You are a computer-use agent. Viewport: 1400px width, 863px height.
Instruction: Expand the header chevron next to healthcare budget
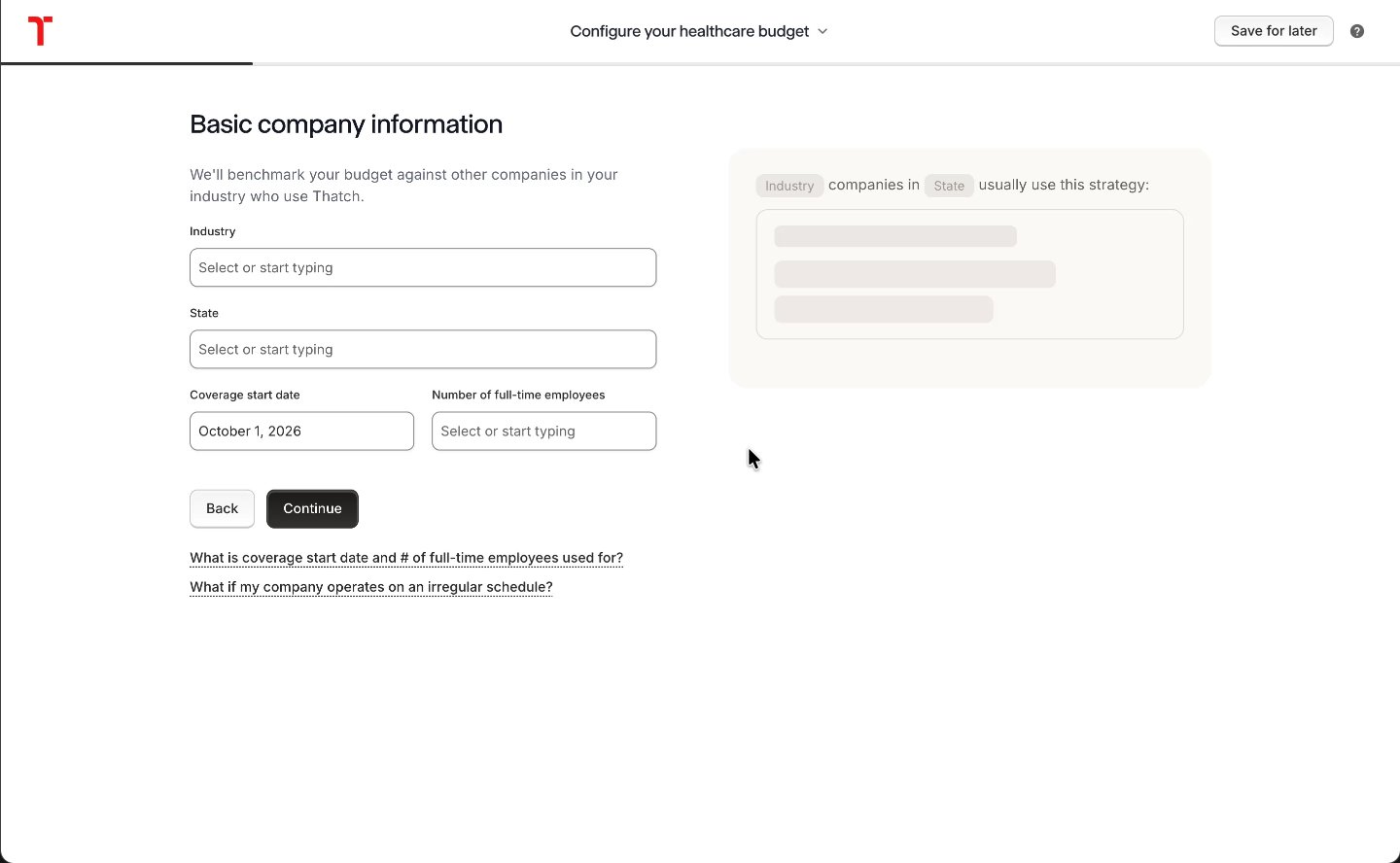pos(822,31)
